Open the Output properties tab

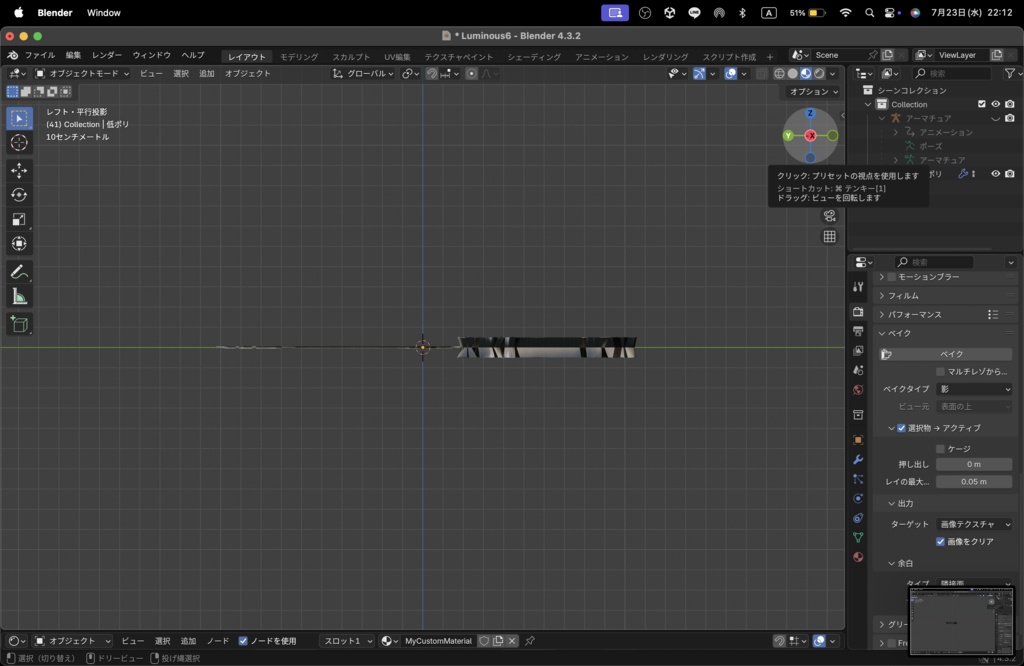[858, 331]
